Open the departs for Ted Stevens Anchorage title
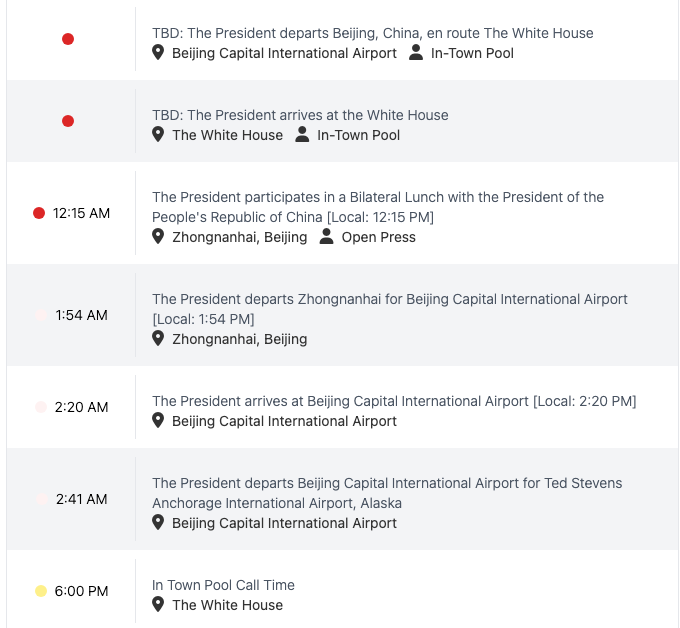The width and height of the screenshot is (680, 628). [387, 493]
